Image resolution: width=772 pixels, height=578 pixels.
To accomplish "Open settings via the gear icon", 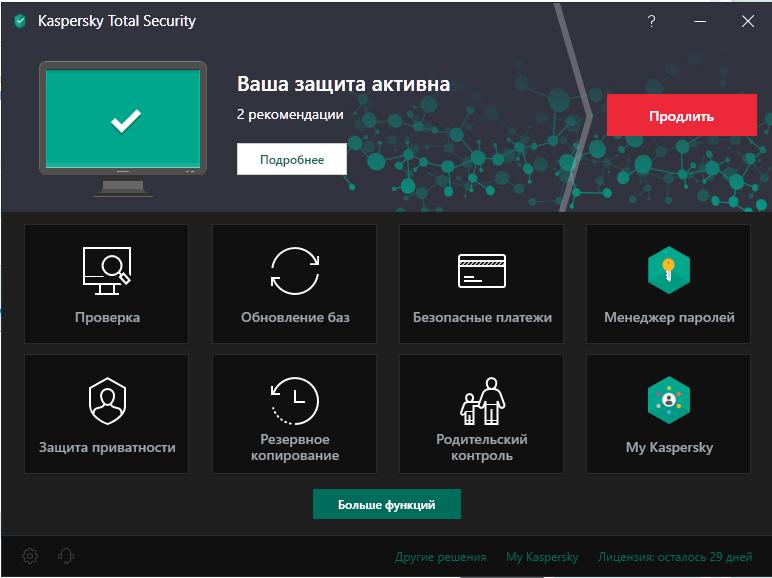I will pos(30,556).
